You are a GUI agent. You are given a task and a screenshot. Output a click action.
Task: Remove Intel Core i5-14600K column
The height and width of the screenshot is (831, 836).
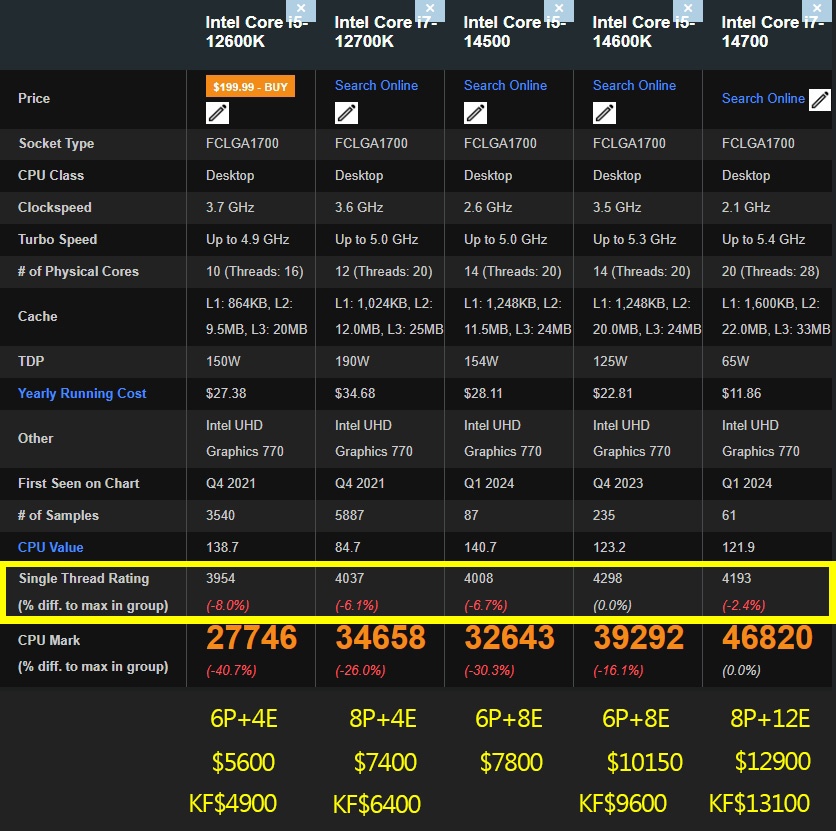click(x=688, y=9)
